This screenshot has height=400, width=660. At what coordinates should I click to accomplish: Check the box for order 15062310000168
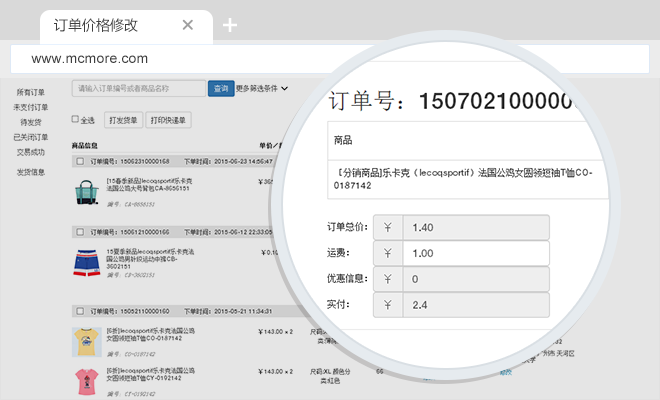coord(79,161)
